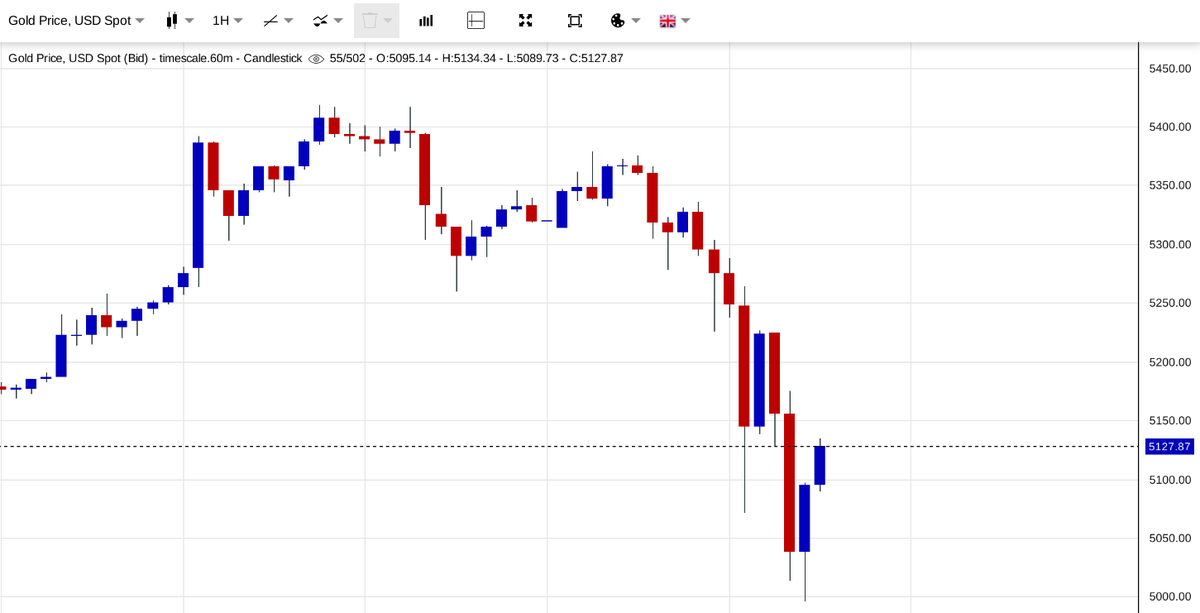
Task: Click the 5350.00 price axis label
Action: [1170, 185]
